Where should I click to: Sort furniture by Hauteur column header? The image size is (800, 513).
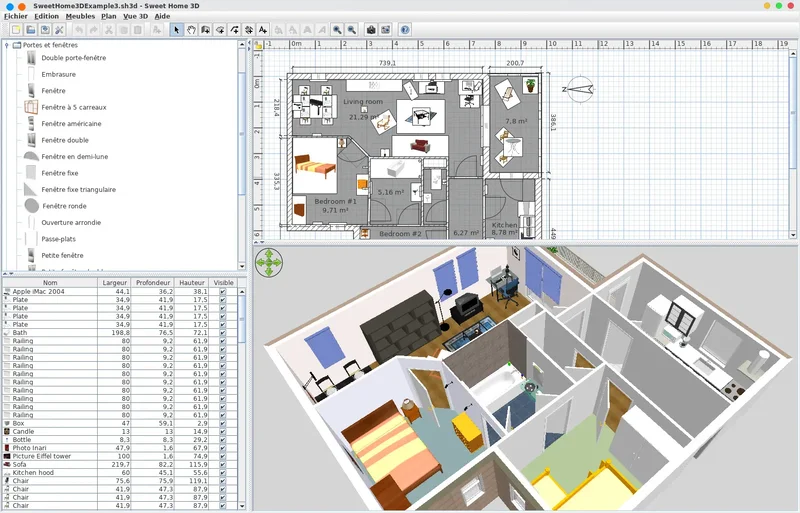tap(192, 283)
